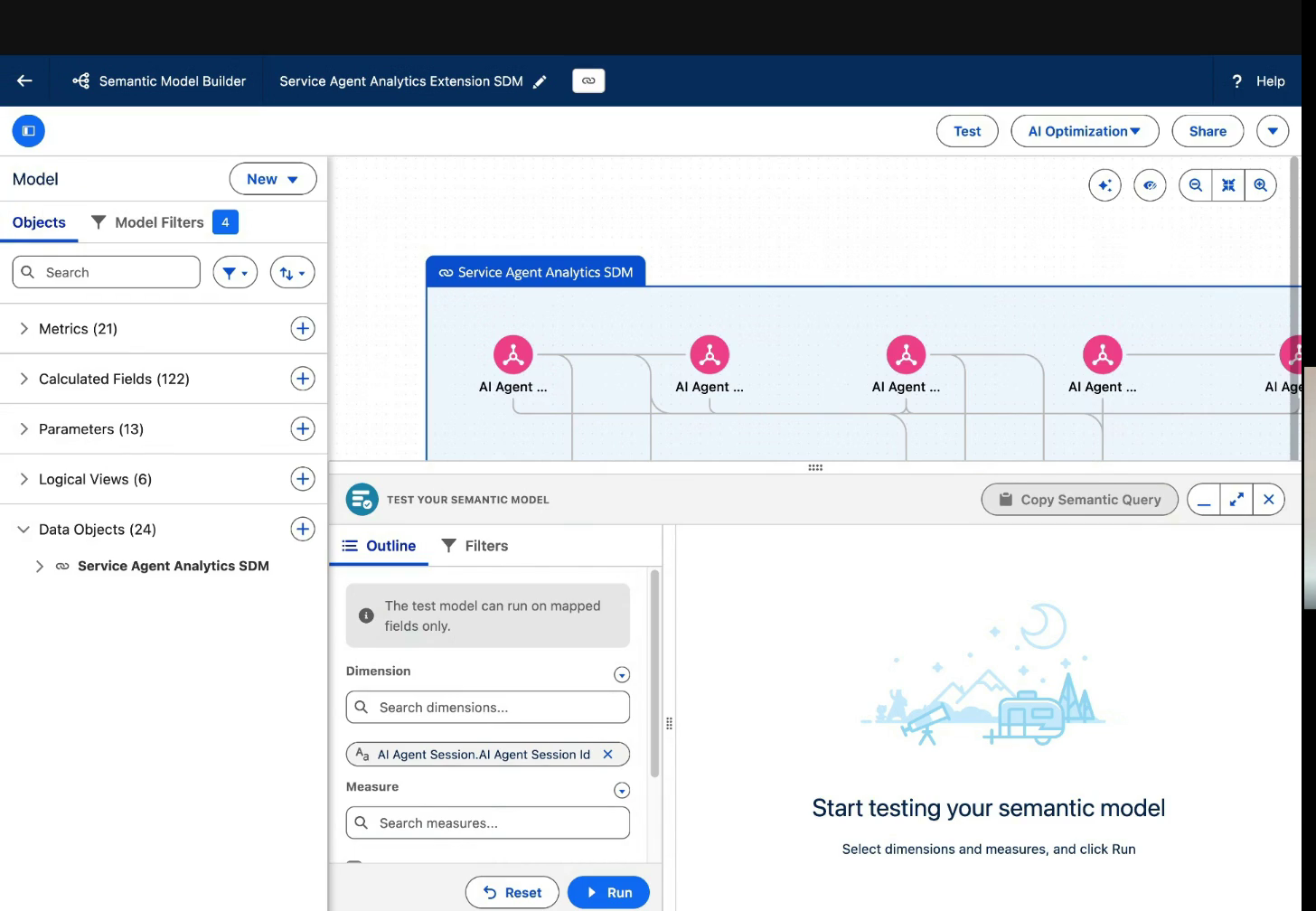Open the New dropdown in Model panel
The width and height of the screenshot is (1316, 911).
273,179
